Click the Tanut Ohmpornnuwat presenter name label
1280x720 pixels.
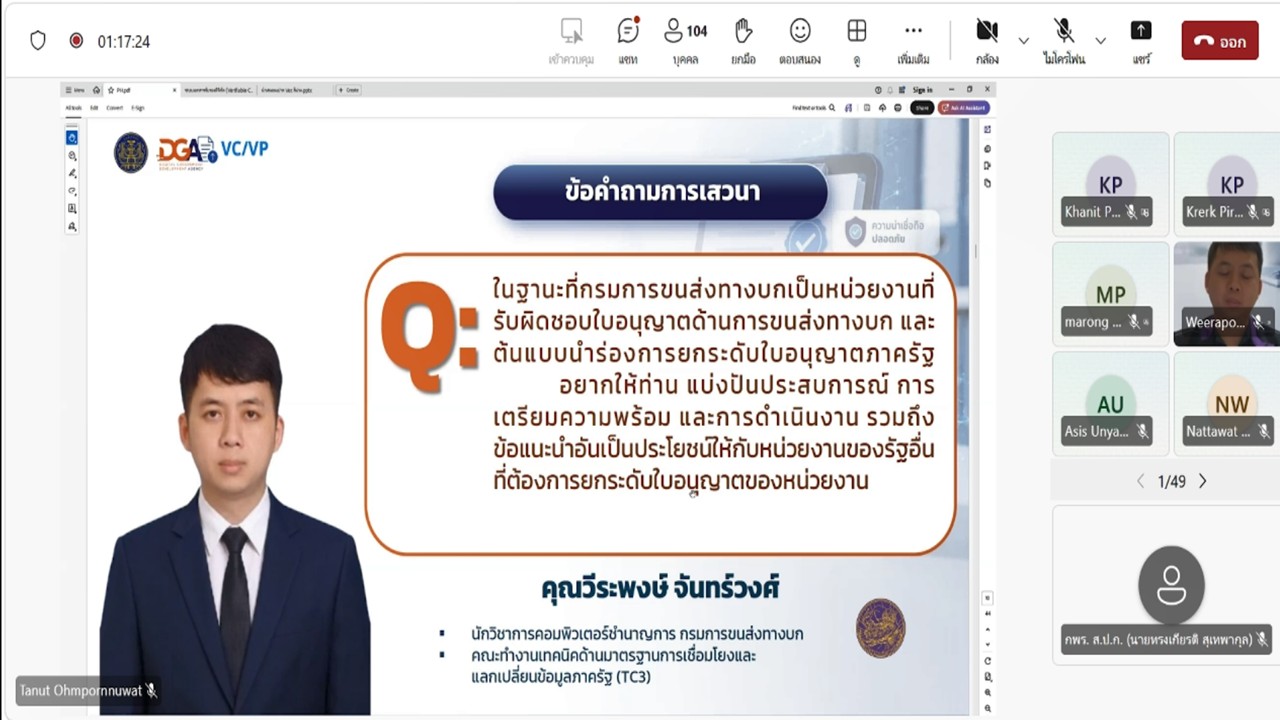click(x=88, y=690)
